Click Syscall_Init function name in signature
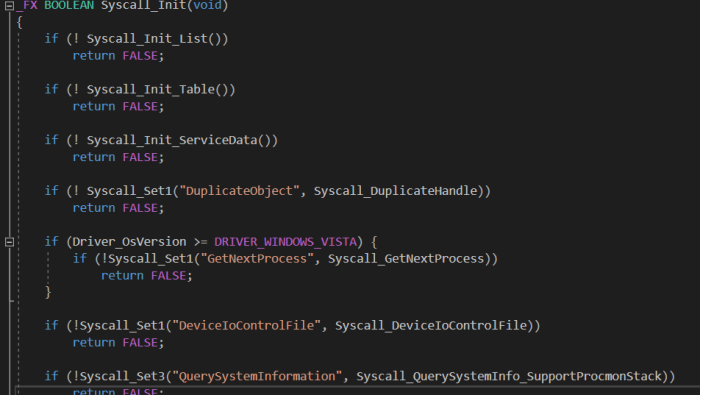 point(143,5)
